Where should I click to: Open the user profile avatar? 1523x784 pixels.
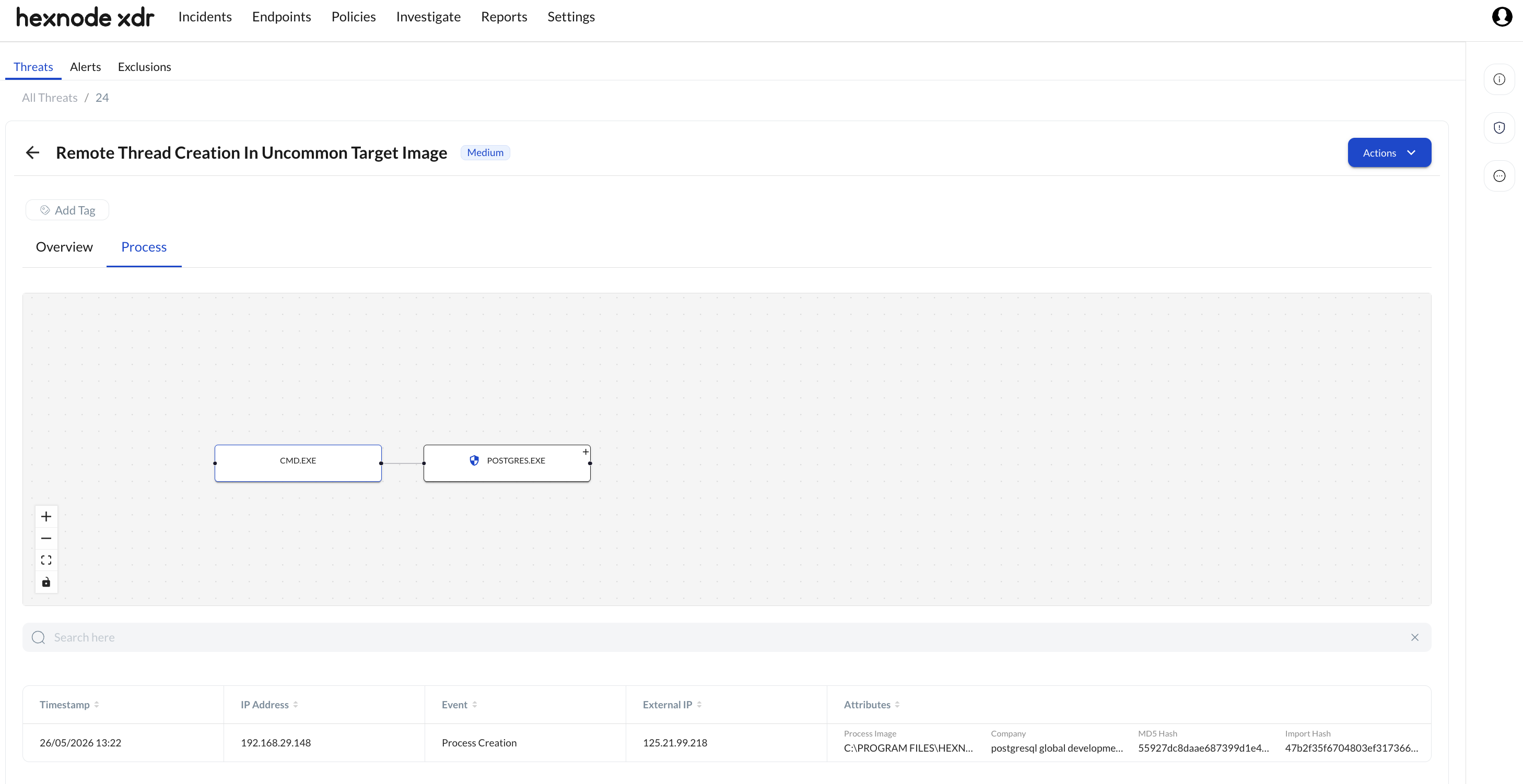tap(1502, 17)
